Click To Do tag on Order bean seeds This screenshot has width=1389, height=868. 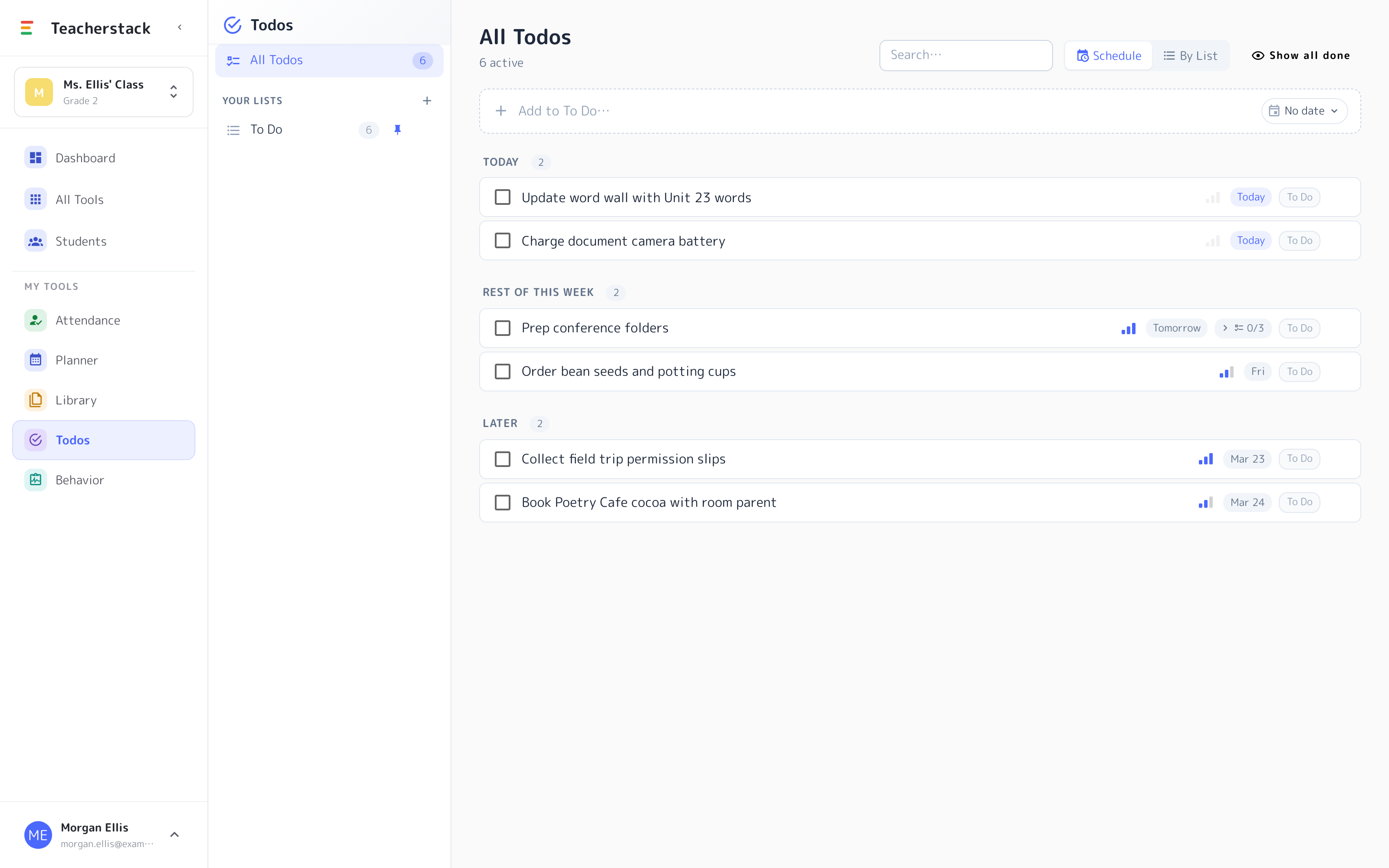[x=1299, y=372]
